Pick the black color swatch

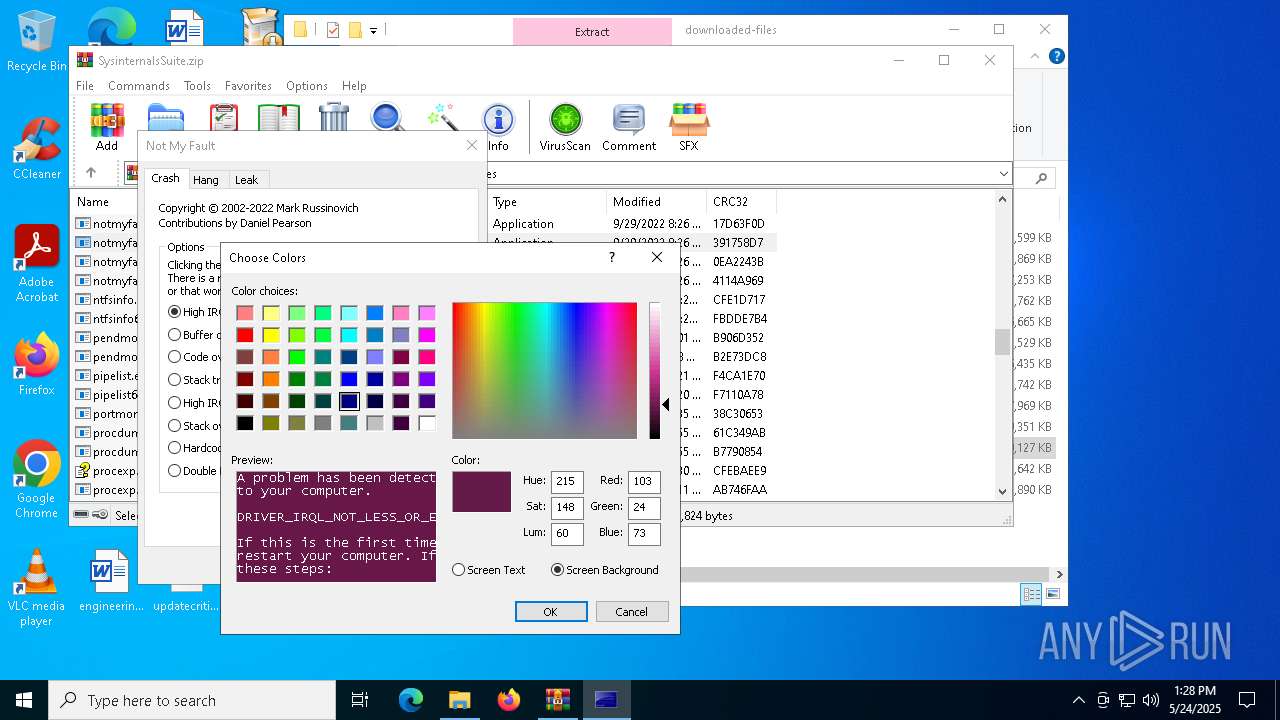[x=245, y=423]
